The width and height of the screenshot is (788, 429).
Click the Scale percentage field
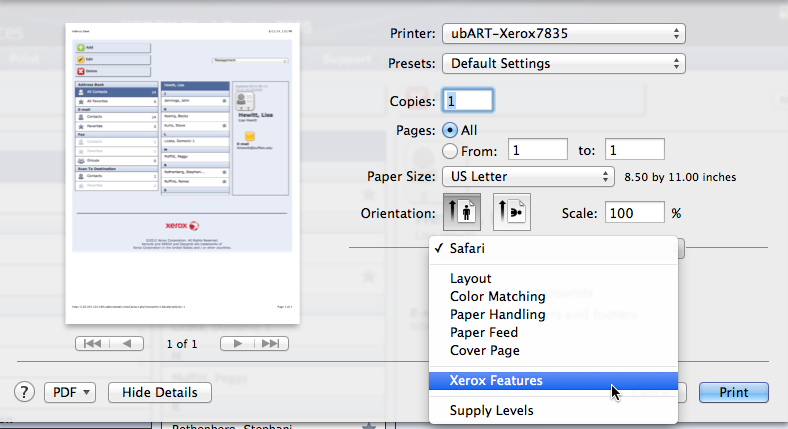pos(635,213)
